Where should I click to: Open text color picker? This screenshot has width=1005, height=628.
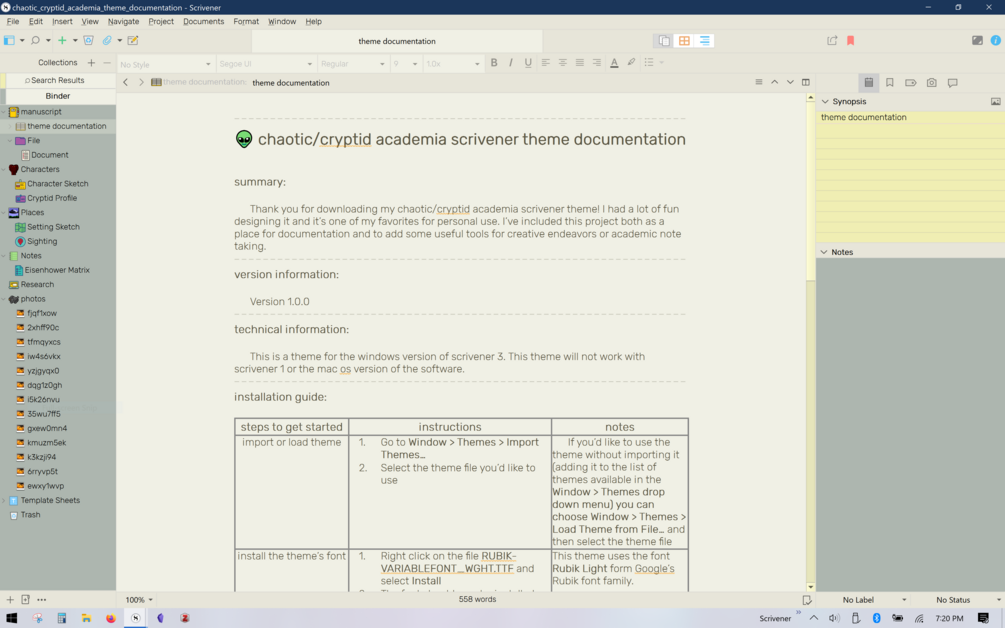(614, 63)
